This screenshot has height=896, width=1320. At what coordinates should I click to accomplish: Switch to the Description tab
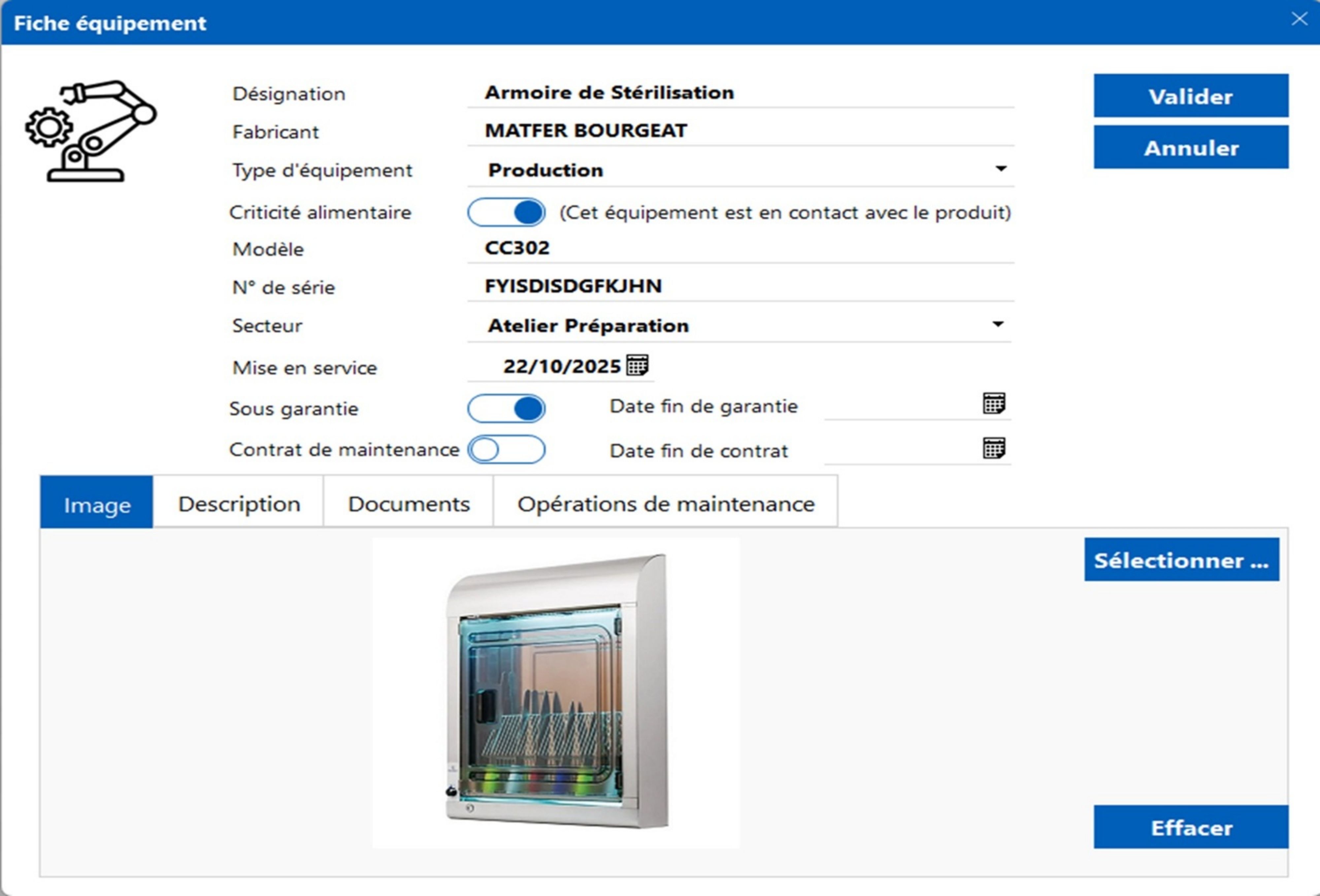coord(239,504)
